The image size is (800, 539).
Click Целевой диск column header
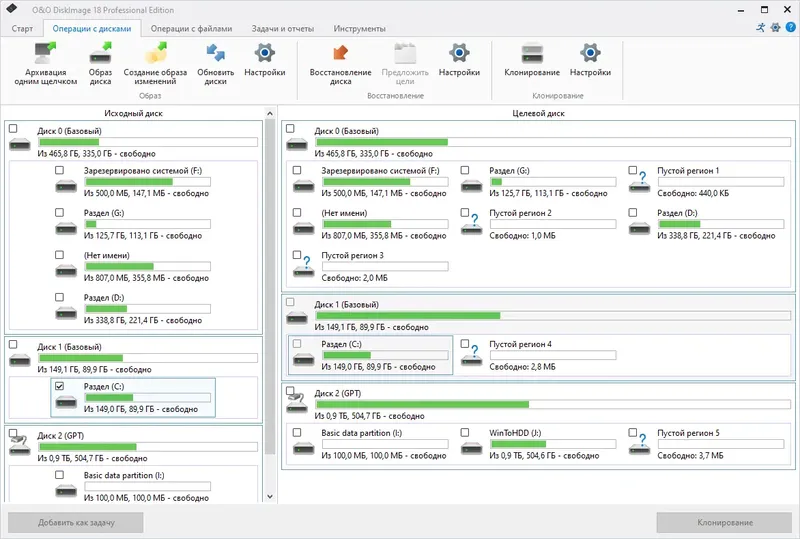pyautogui.click(x=538, y=113)
